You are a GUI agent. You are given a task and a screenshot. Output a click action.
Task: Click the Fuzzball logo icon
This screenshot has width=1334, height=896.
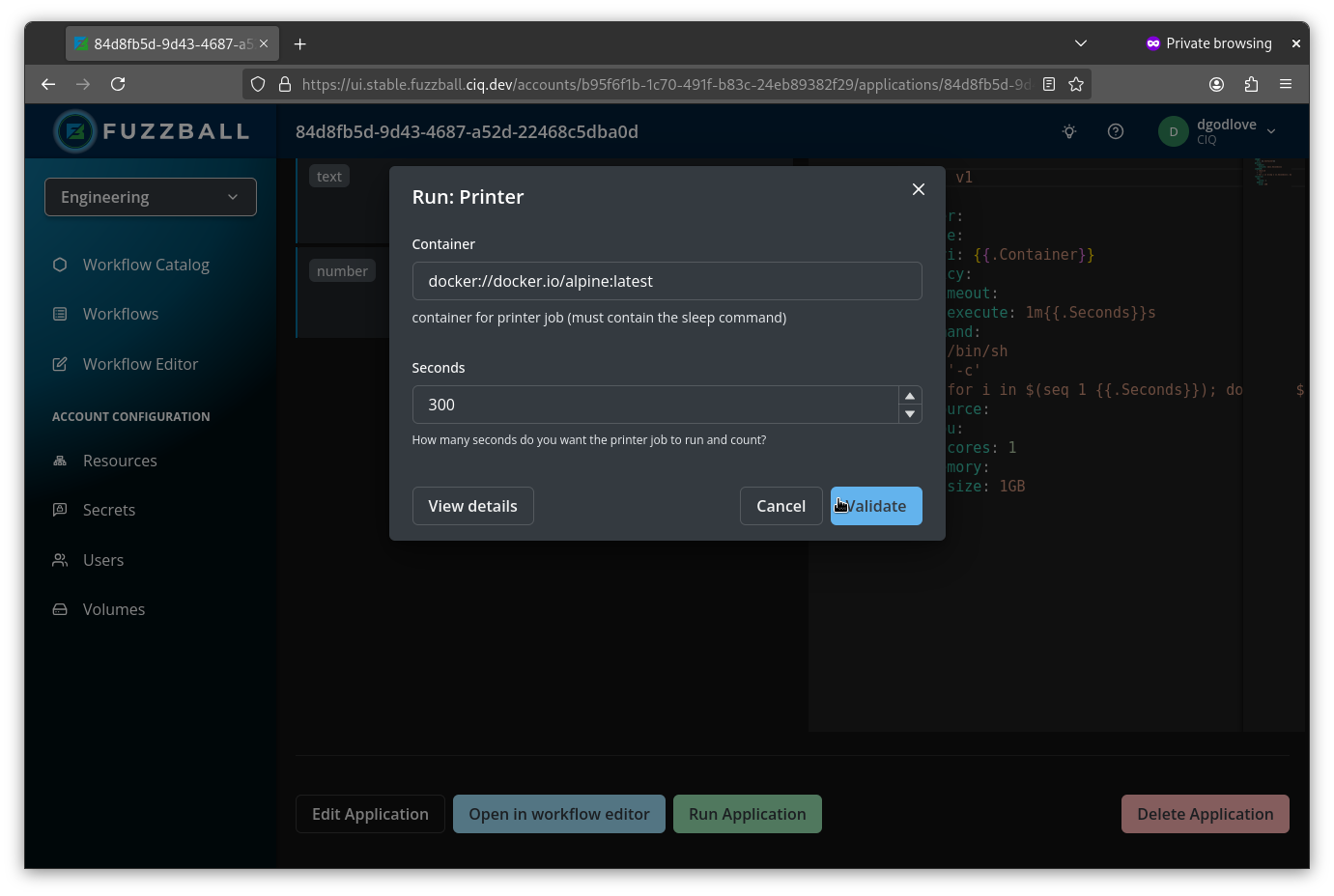coord(75,131)
